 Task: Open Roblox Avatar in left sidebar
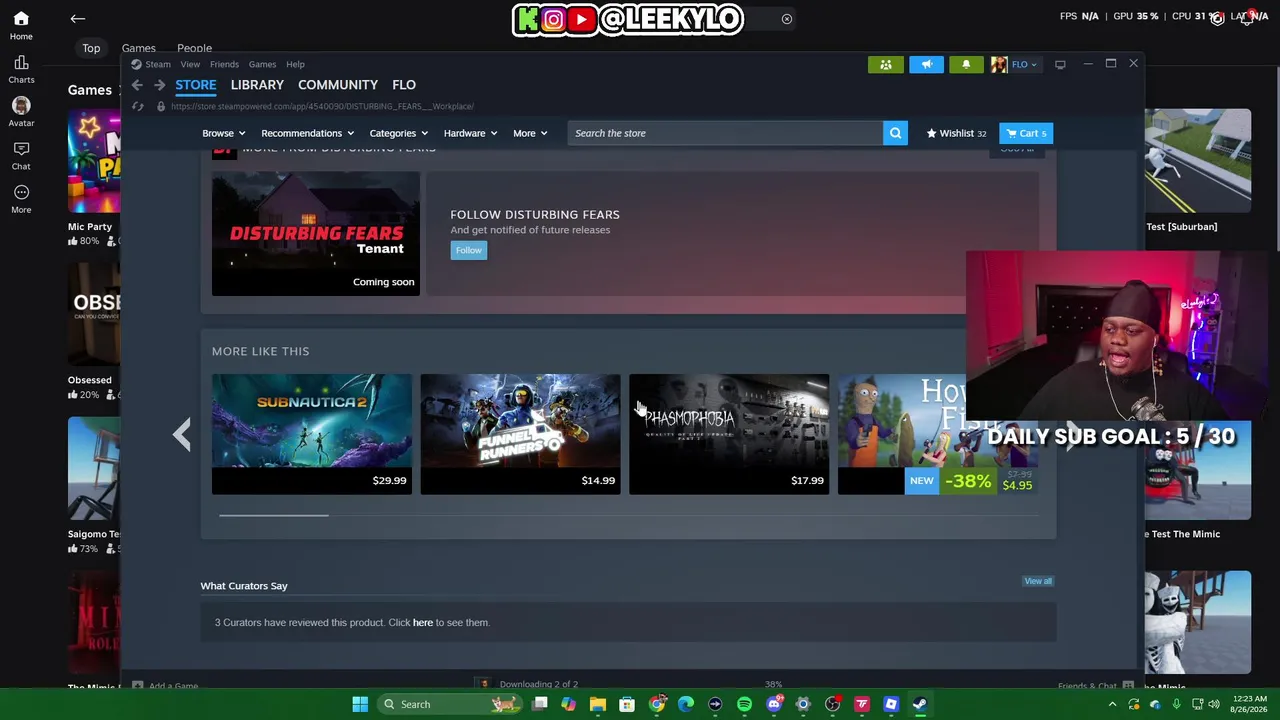click(x=21, y=112)
